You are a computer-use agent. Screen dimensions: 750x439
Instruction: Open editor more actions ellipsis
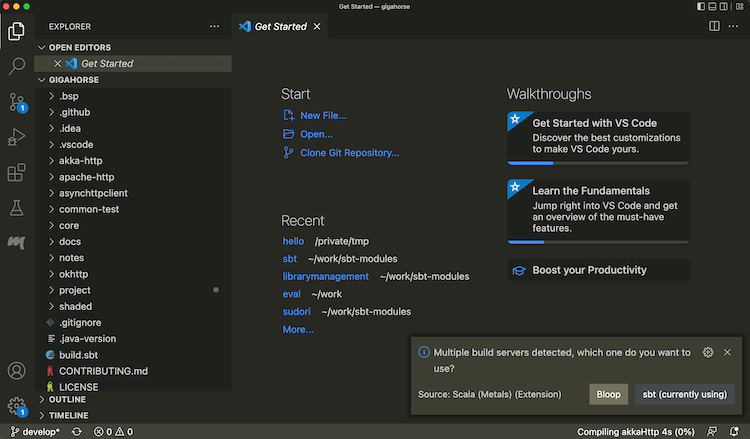[733, 26]
